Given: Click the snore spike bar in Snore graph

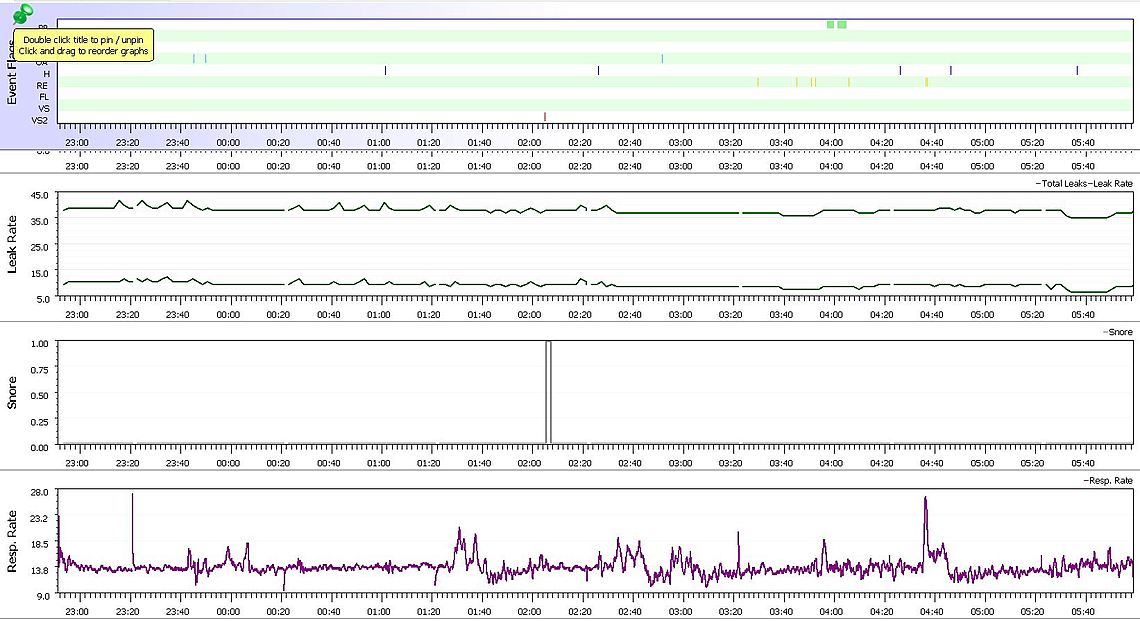Looking at the screenshot, I should pyautogui.click(x=548, y=392).
